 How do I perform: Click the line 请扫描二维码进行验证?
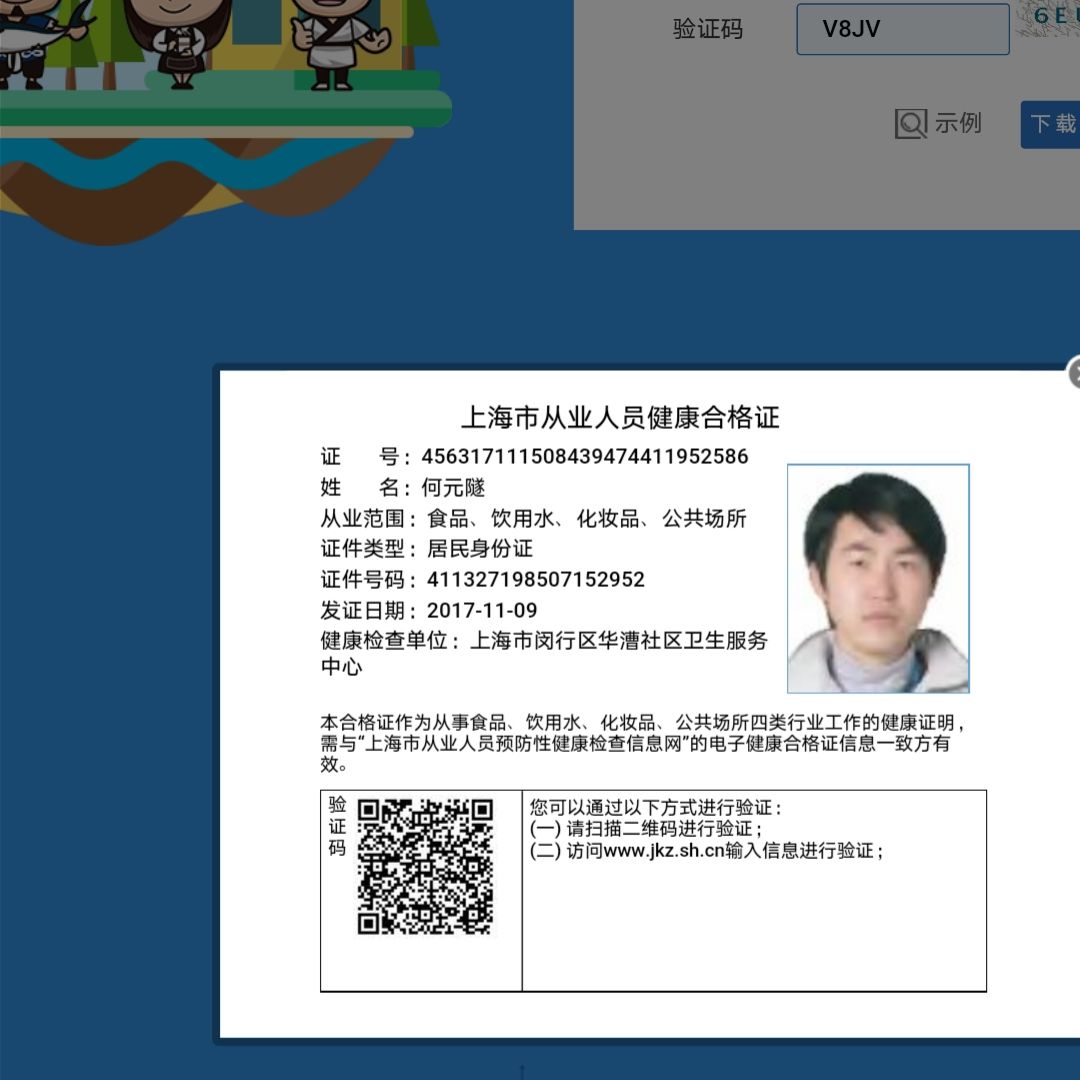pyautogui.click(x=645, y=829)
